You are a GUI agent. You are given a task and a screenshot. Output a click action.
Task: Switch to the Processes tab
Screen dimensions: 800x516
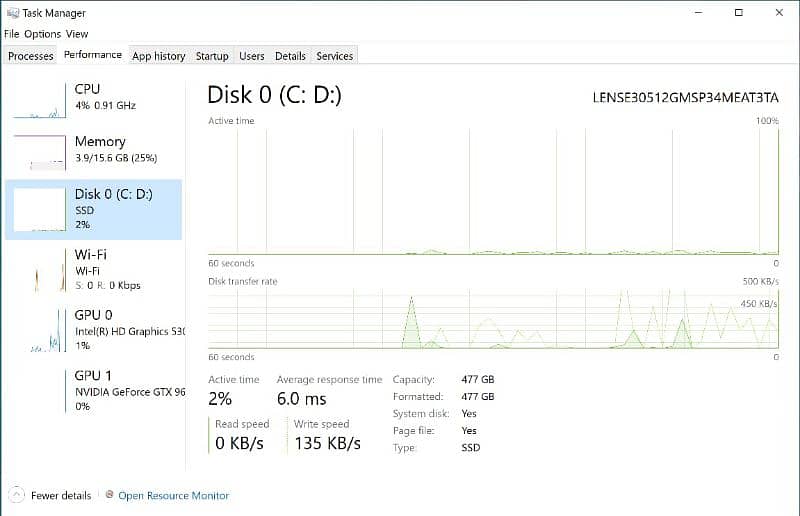(31, 56)
